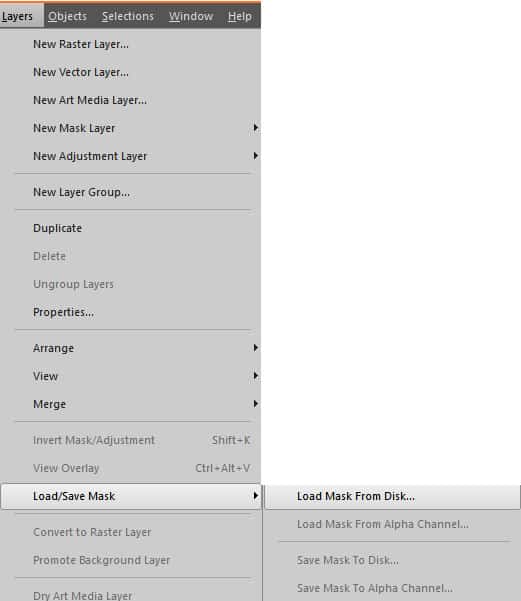Expand the New Mask Layer submenu
This screenshot has width=521, height=601.
click(x=130, y=128)
